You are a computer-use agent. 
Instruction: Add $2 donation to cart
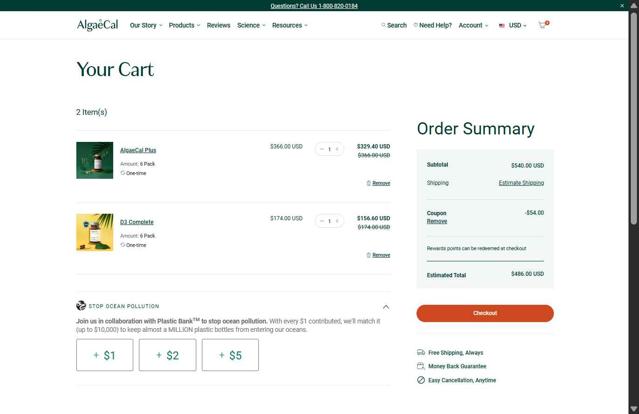(x=167, y=355)
